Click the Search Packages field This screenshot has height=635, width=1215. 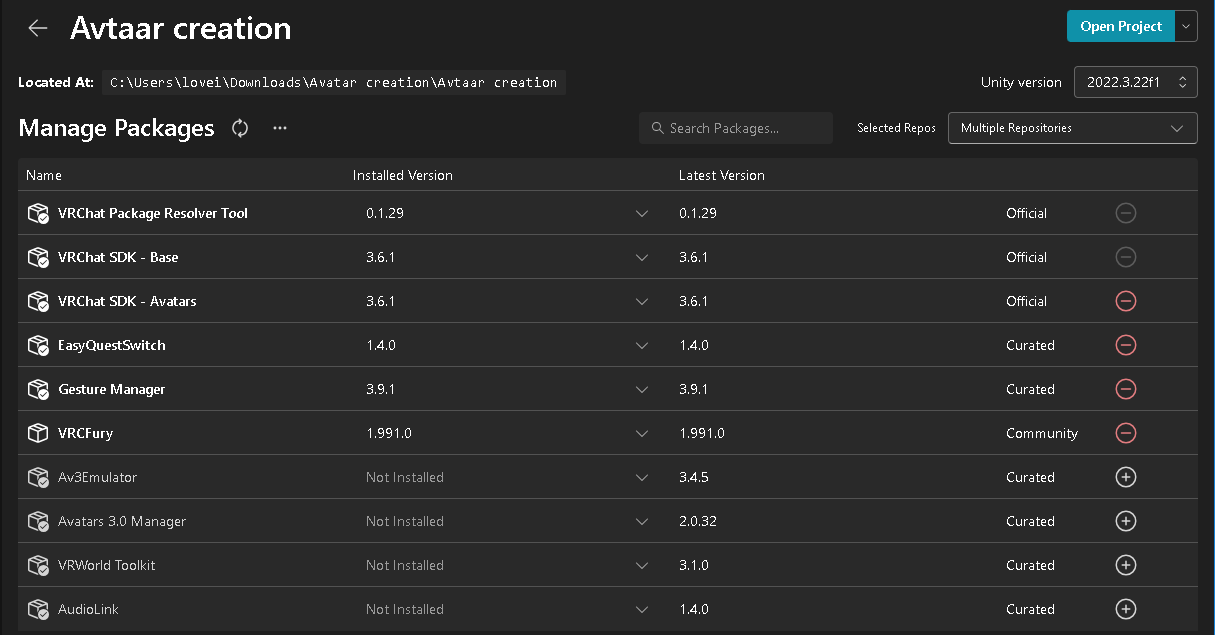pyautogui.click(x=736, y=128)
